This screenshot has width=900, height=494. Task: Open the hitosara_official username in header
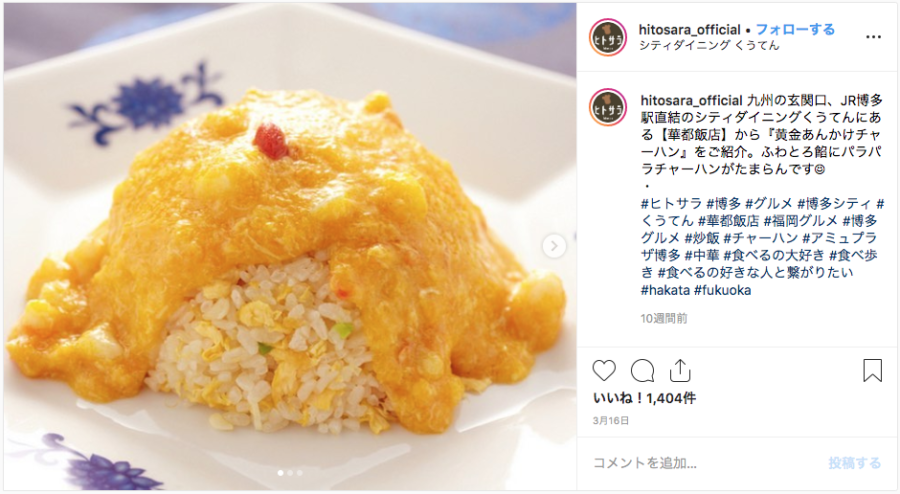[x=689, y=29]
